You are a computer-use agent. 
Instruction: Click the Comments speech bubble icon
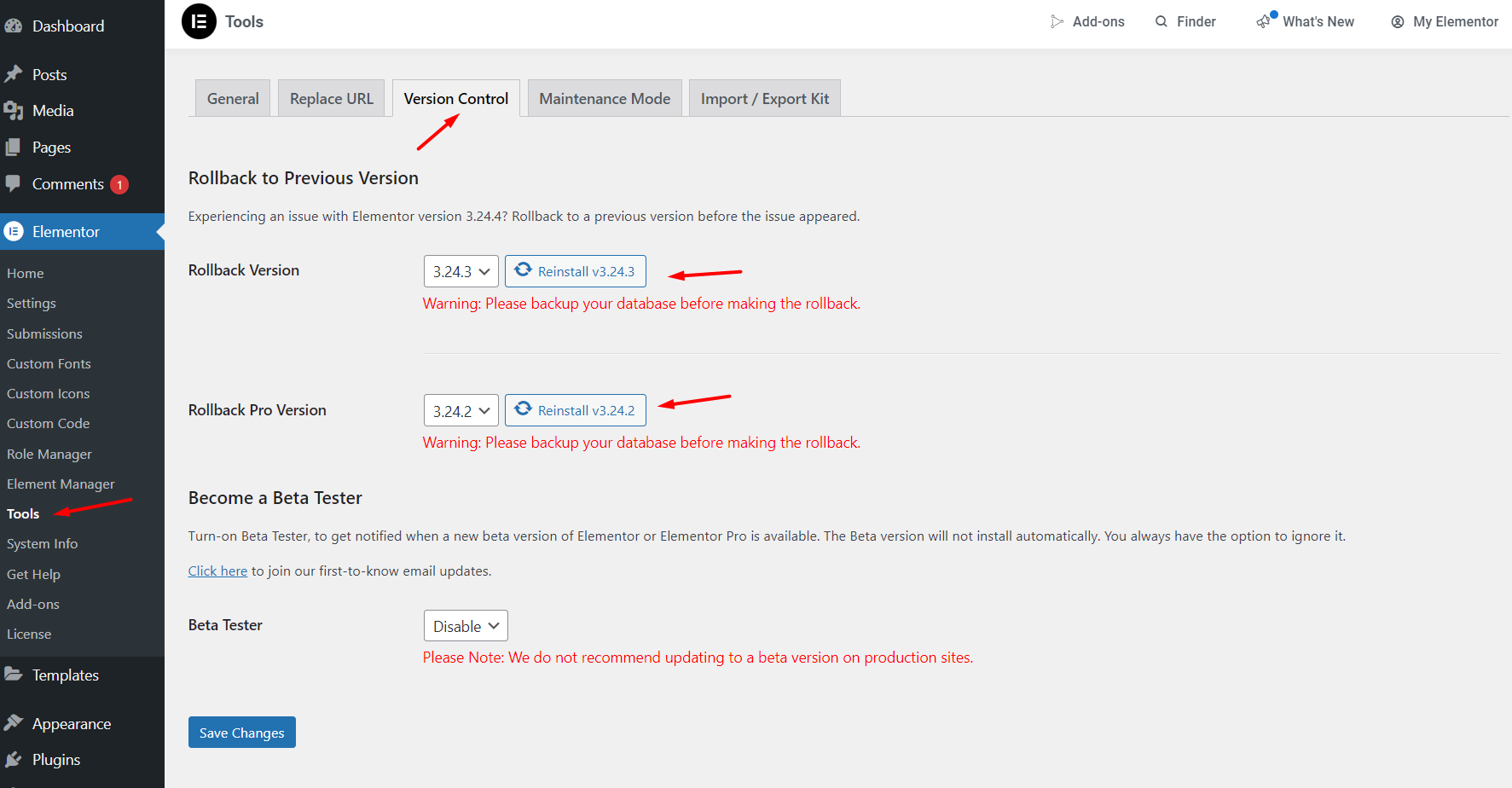pos(14,183)
